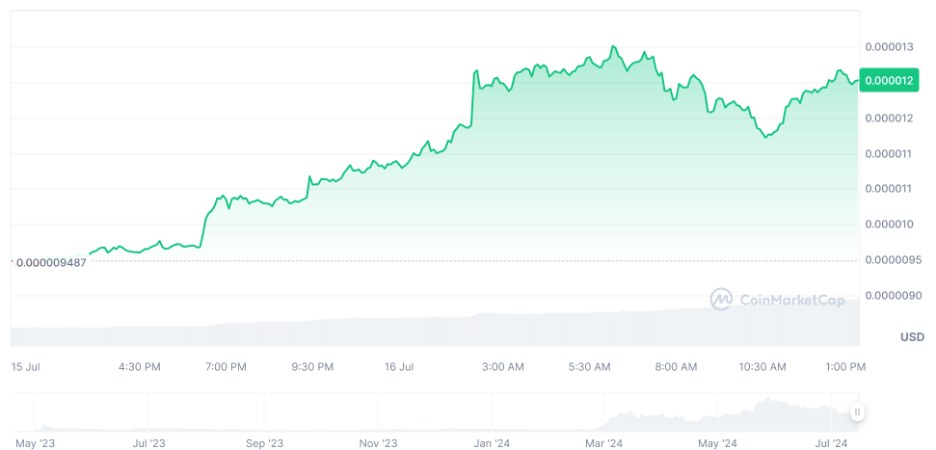
Task: Click the 4:30 PM time label
Action: (139, 367)
